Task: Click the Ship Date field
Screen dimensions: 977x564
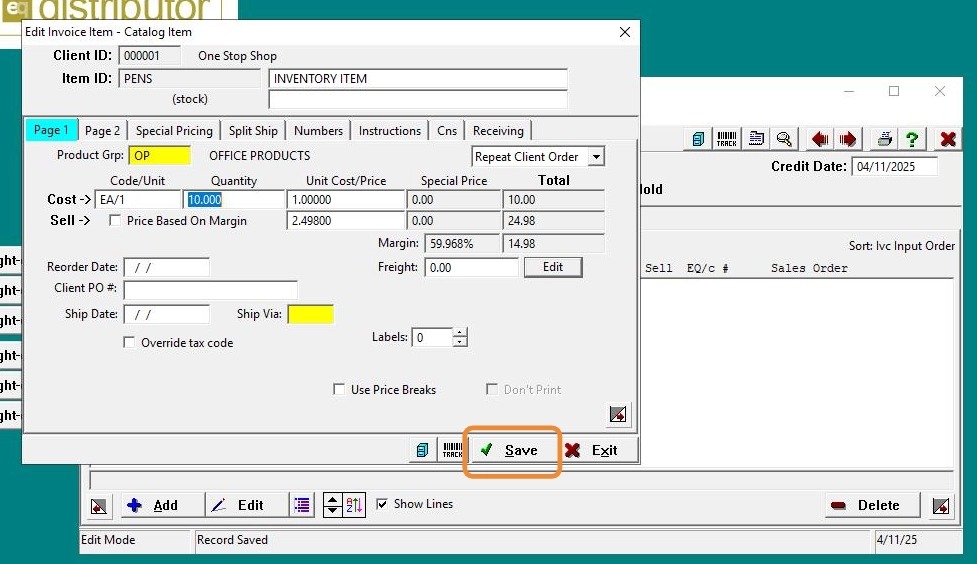Action: point(166,314)
